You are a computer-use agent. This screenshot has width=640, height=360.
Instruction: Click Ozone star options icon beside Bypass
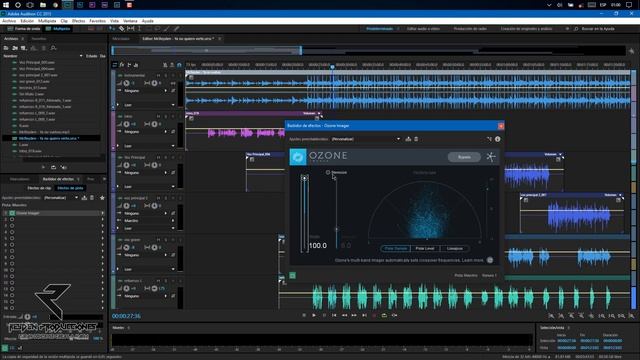tap(491, 157)
